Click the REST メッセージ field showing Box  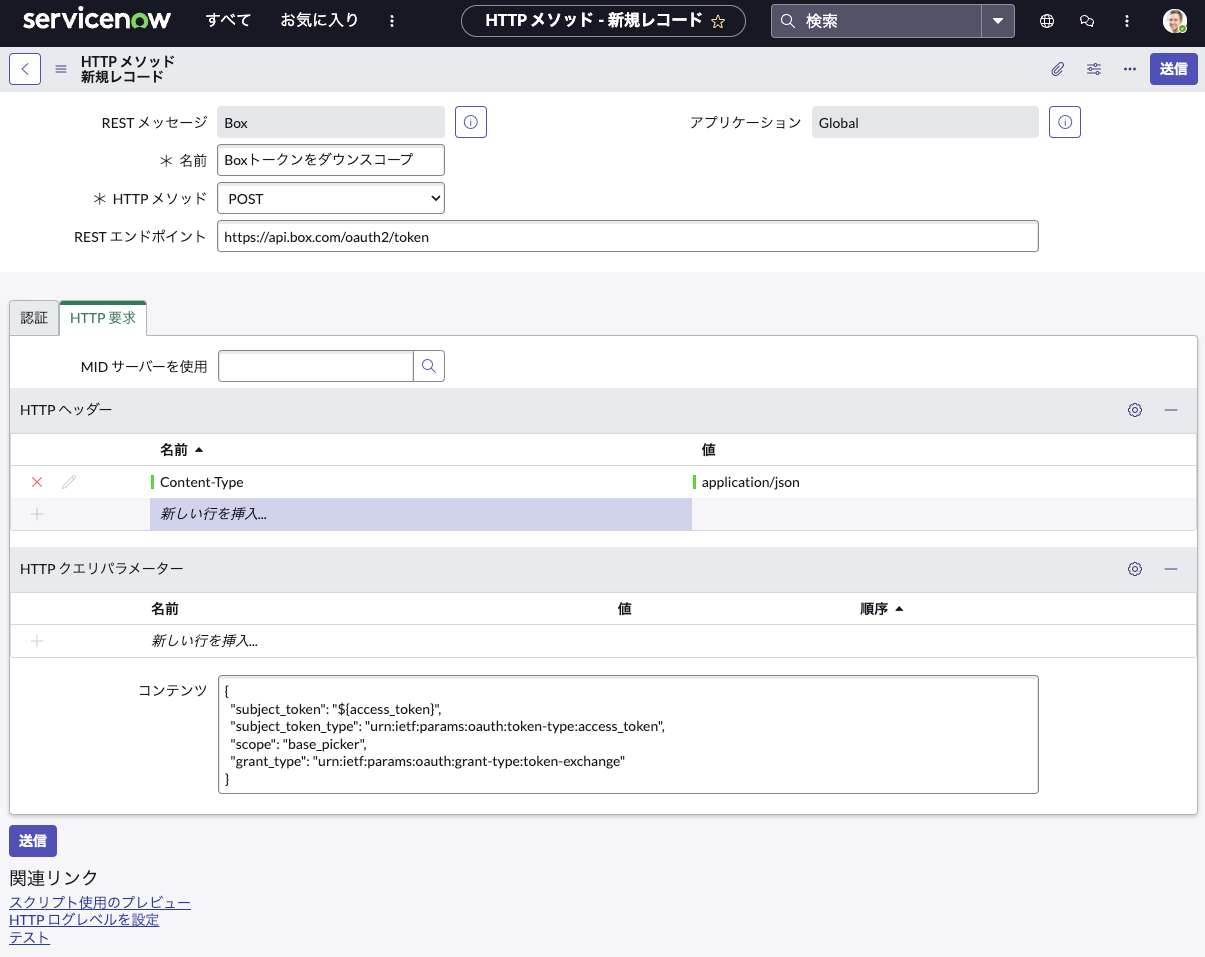pos(331,122)
